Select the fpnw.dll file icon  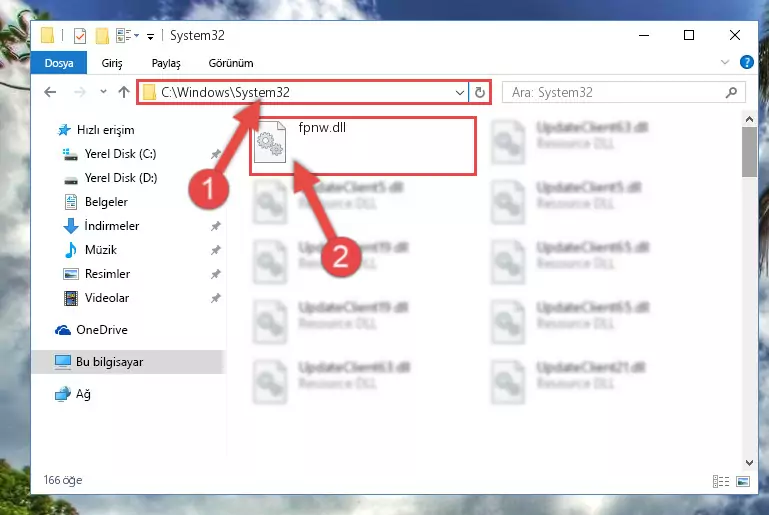pos(270,142)
